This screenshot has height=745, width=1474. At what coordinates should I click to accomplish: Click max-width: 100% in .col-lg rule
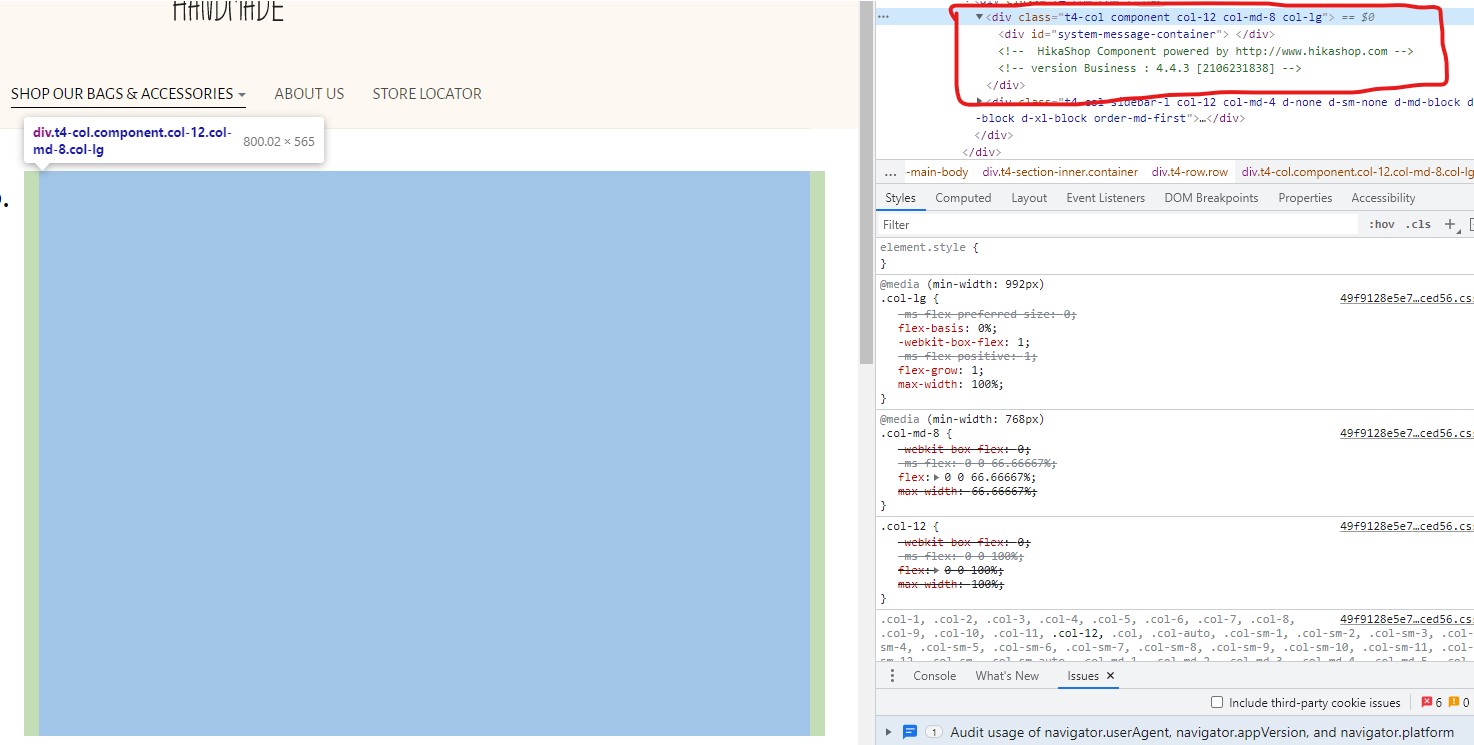[950, 384]
